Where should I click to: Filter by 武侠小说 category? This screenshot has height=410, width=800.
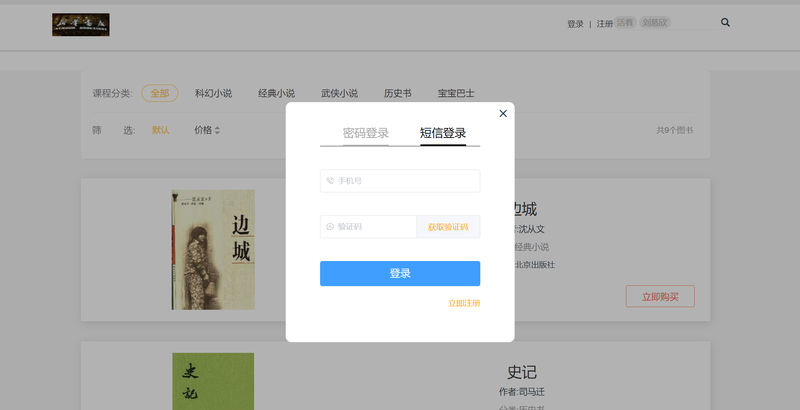coord(339,93)
